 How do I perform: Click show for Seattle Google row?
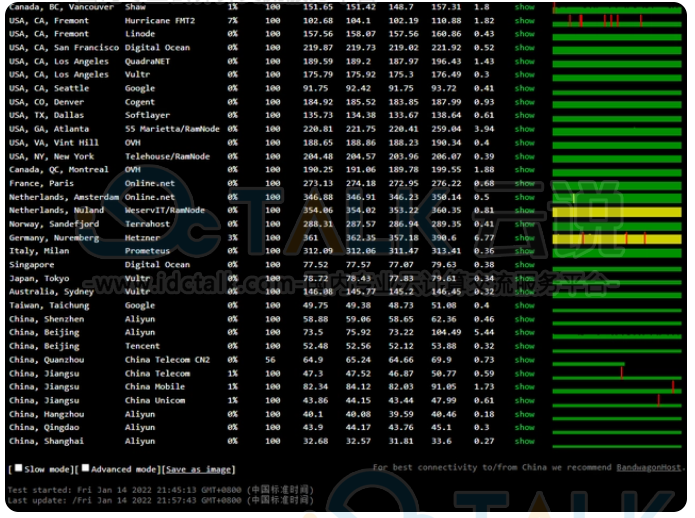point(524,89)
